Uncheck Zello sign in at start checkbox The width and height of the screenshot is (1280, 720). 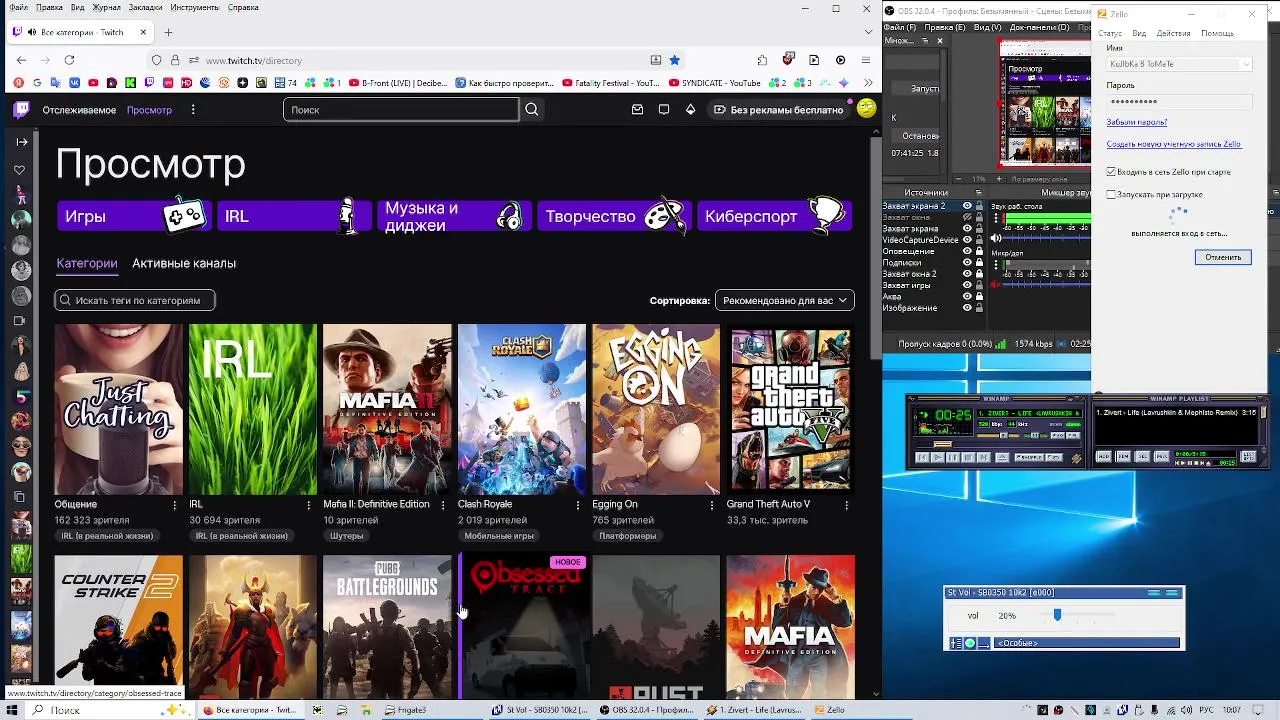(x=1111, y=172)
